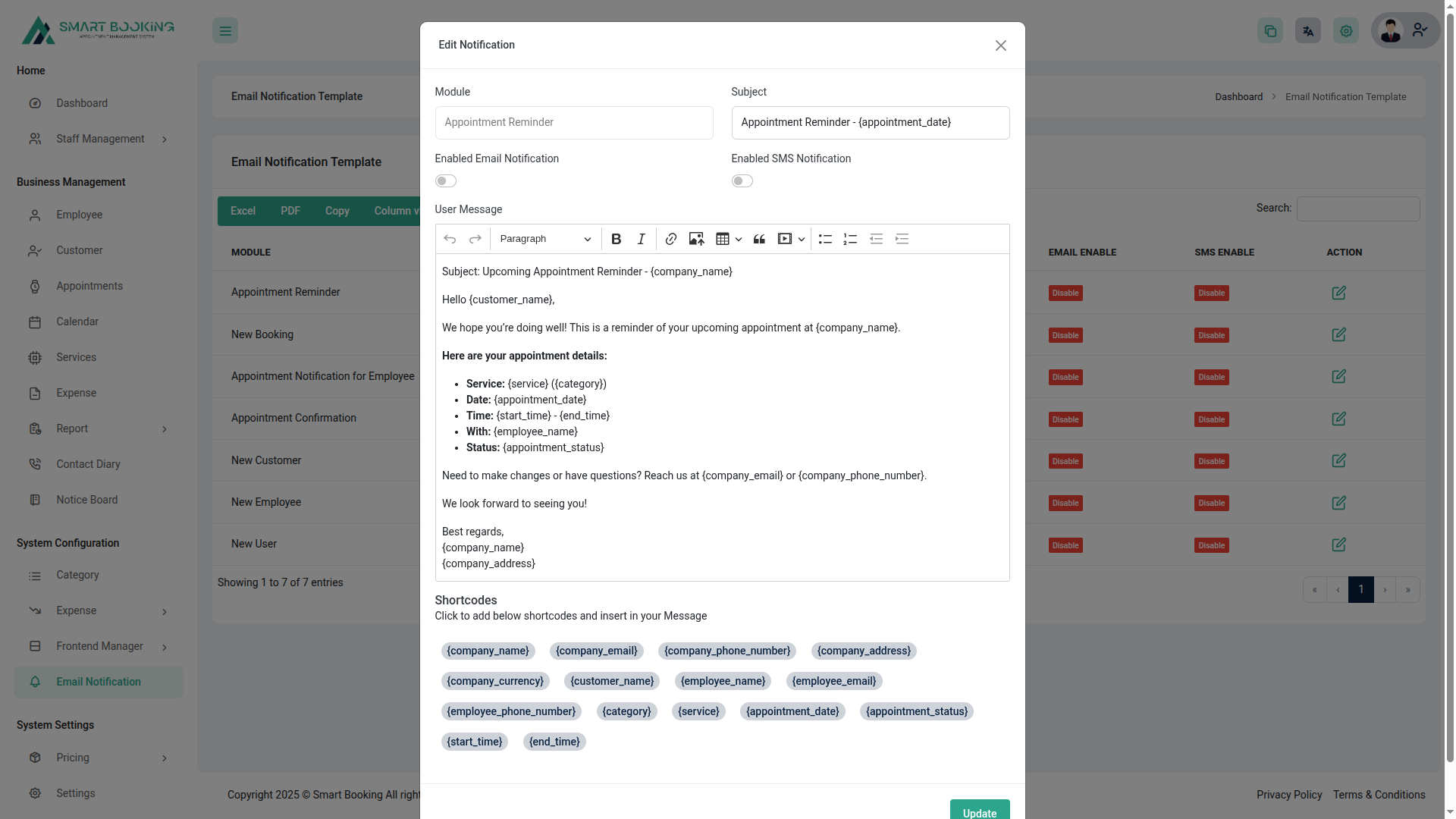This screenshot has height=819, width=1456.
Task: Click the edit icon for Appointment Reminder row
Action: coord(1338,293)
